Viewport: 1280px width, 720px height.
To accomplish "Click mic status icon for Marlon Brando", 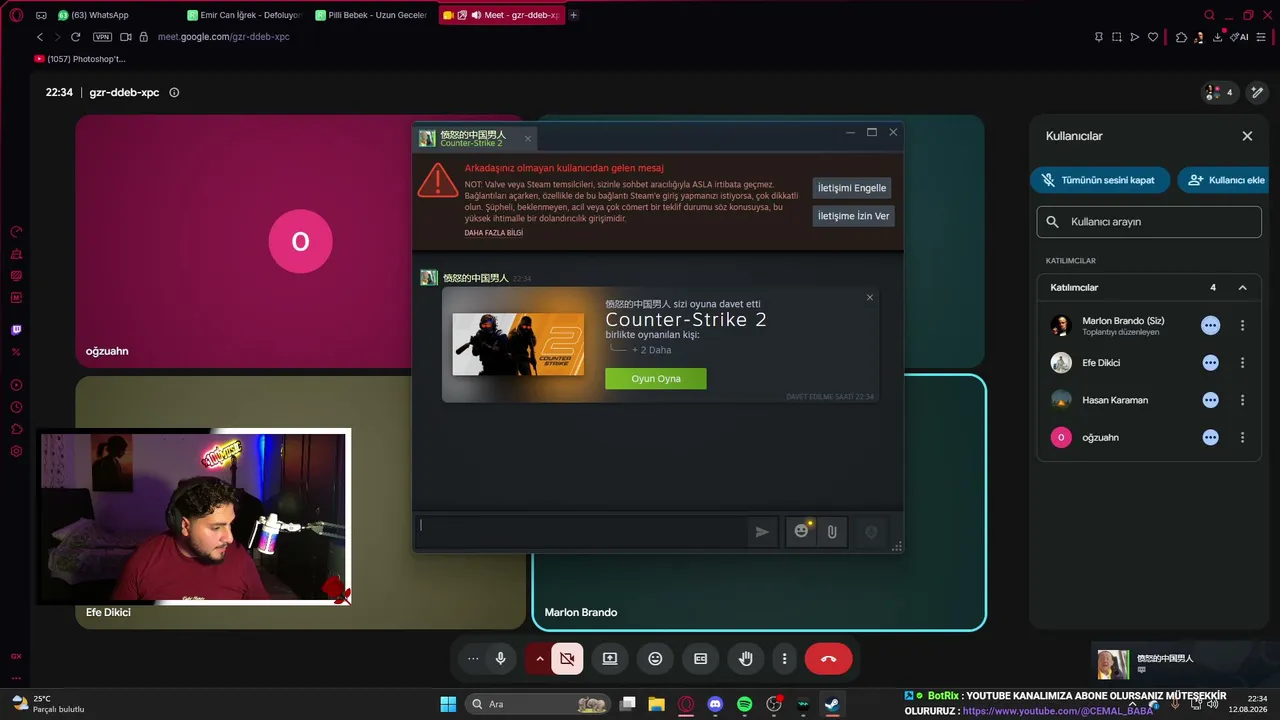I will [1211, 325].
